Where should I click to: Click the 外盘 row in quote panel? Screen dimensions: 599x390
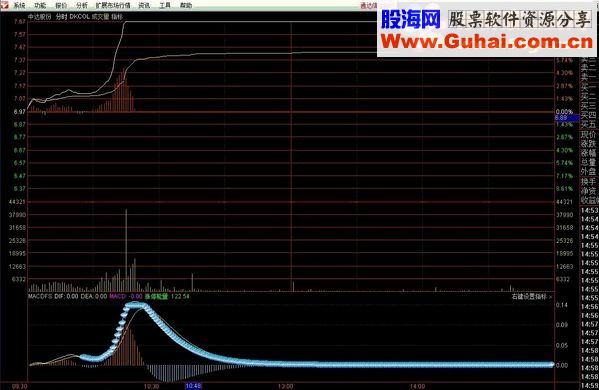pyautogui.click(x=588, y=172)
